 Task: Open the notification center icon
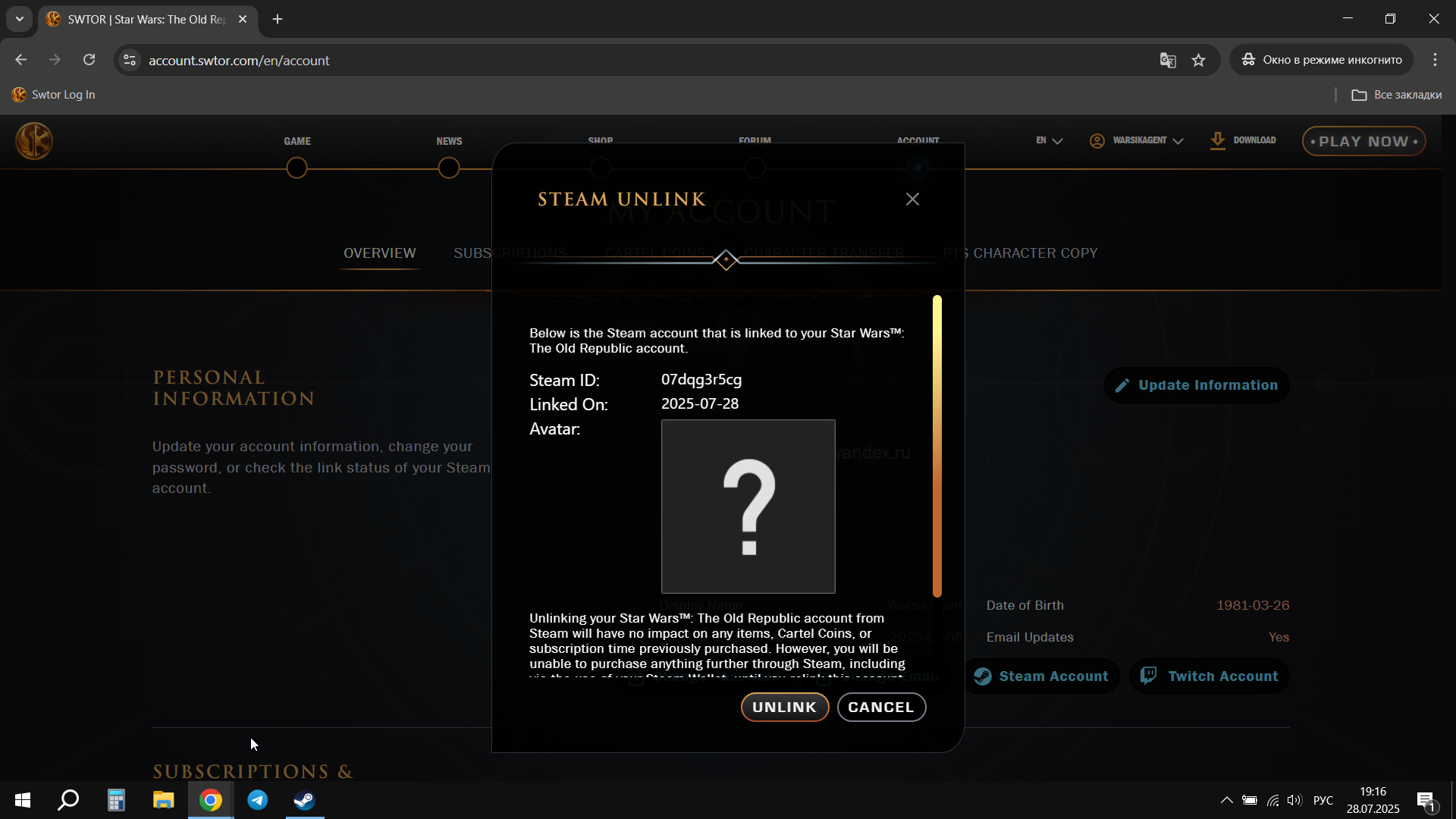tap(1426, 800)
